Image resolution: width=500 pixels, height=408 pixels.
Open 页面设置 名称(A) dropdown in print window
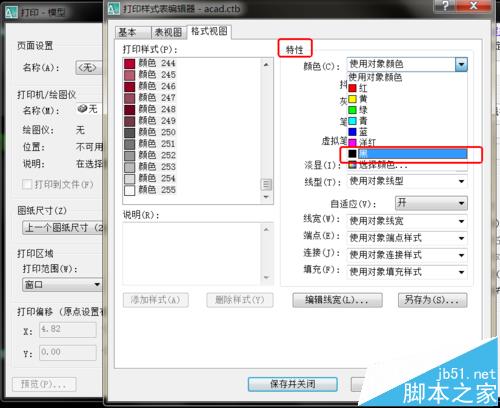click(89, 68)
